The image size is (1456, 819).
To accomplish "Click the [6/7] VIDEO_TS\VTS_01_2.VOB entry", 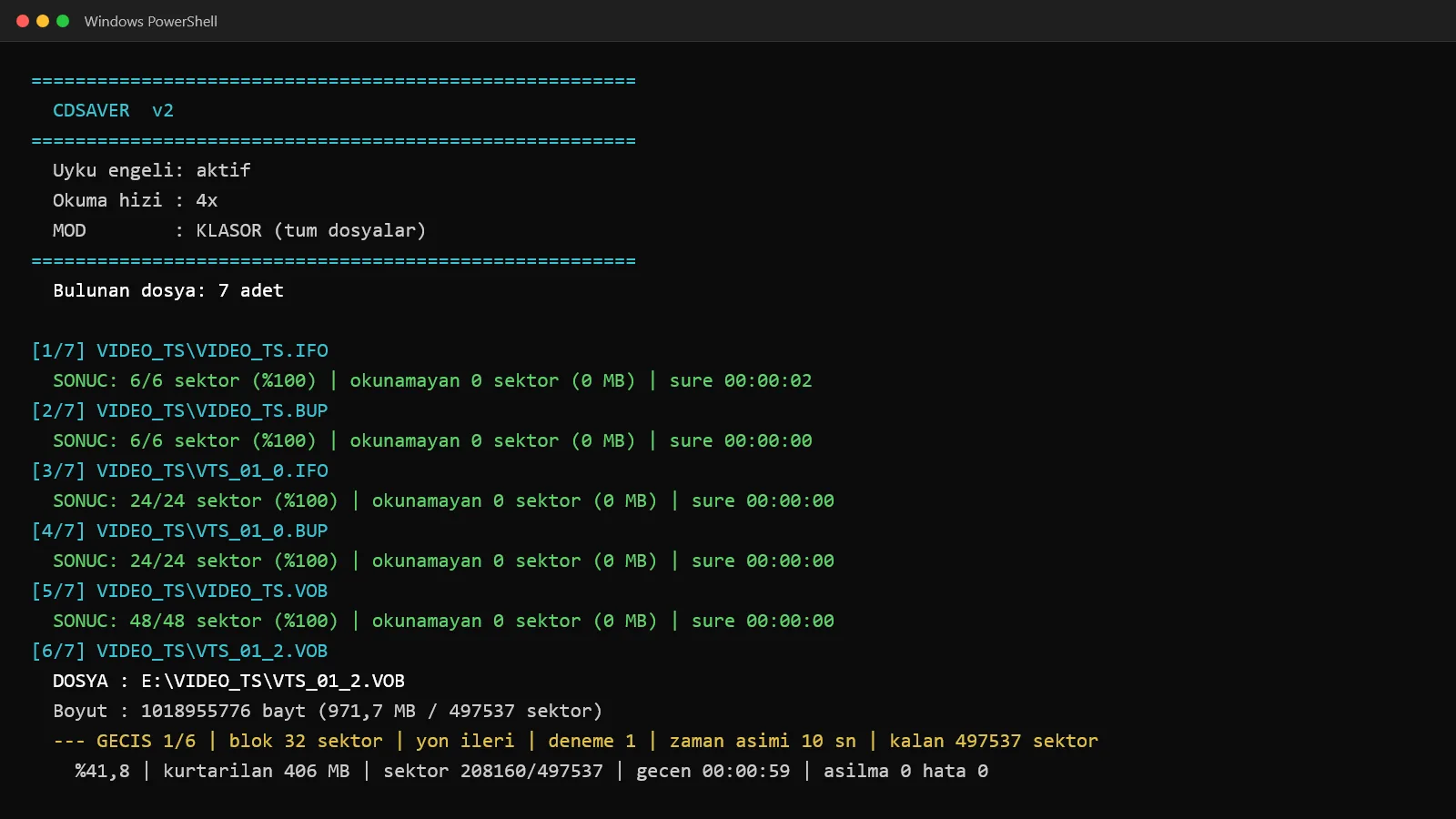I will tap(180, 651).
